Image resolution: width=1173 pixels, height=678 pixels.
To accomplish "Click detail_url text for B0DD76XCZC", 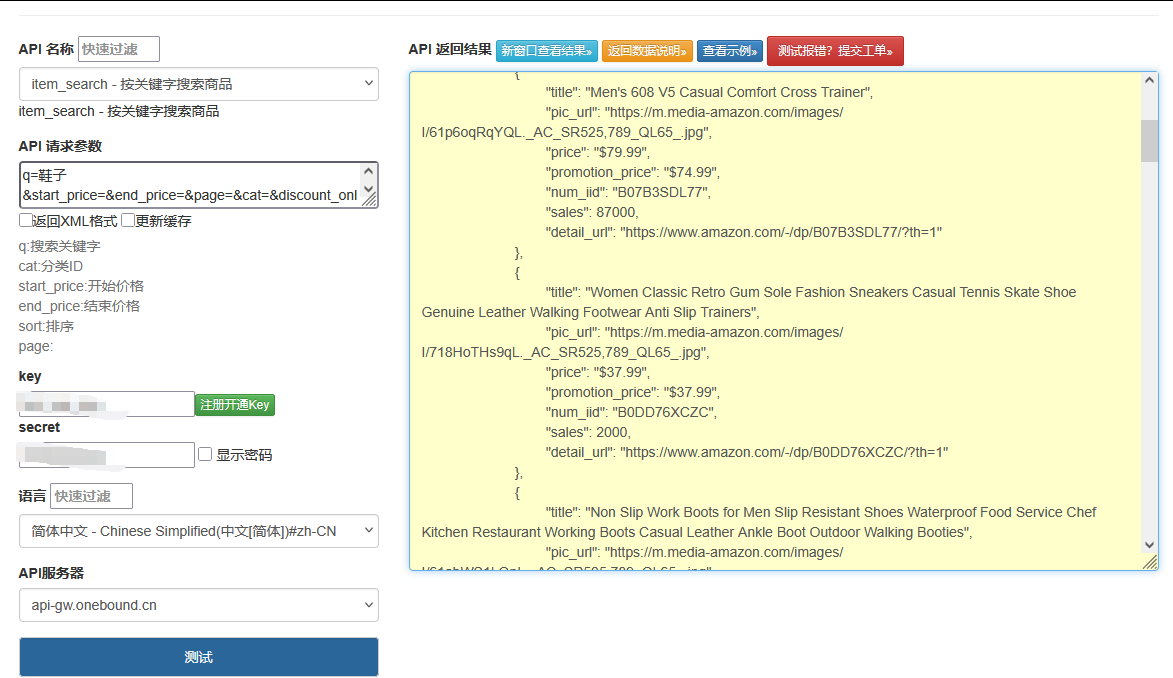I will [x=747, y=452].
